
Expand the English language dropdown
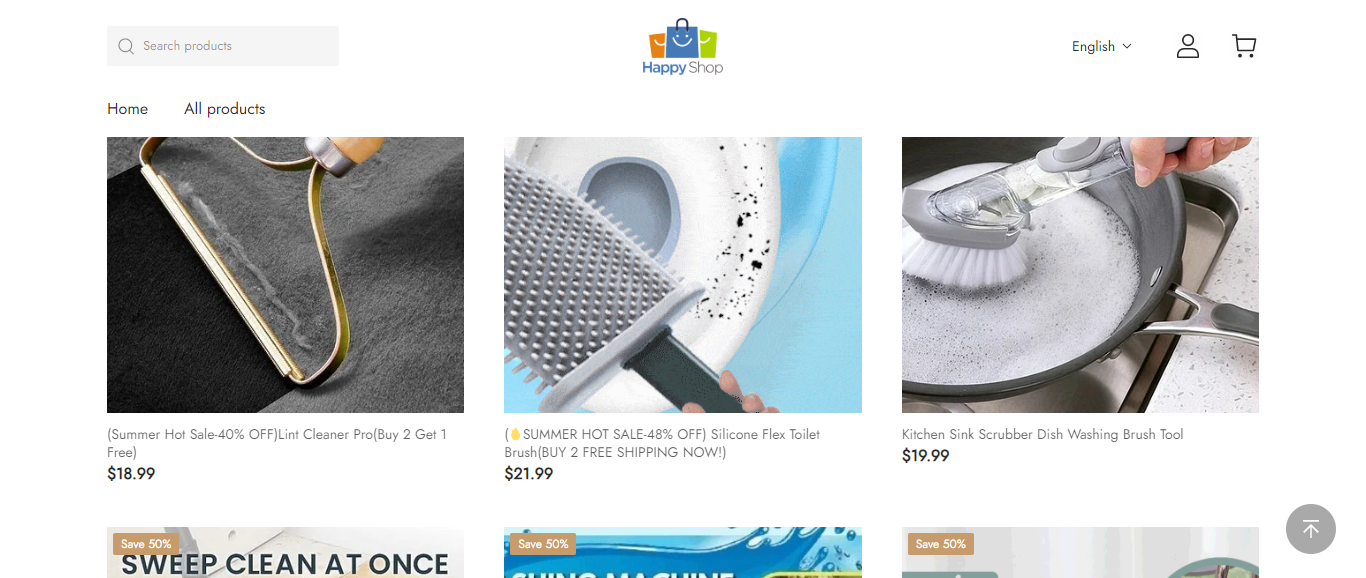point(1101,46)
